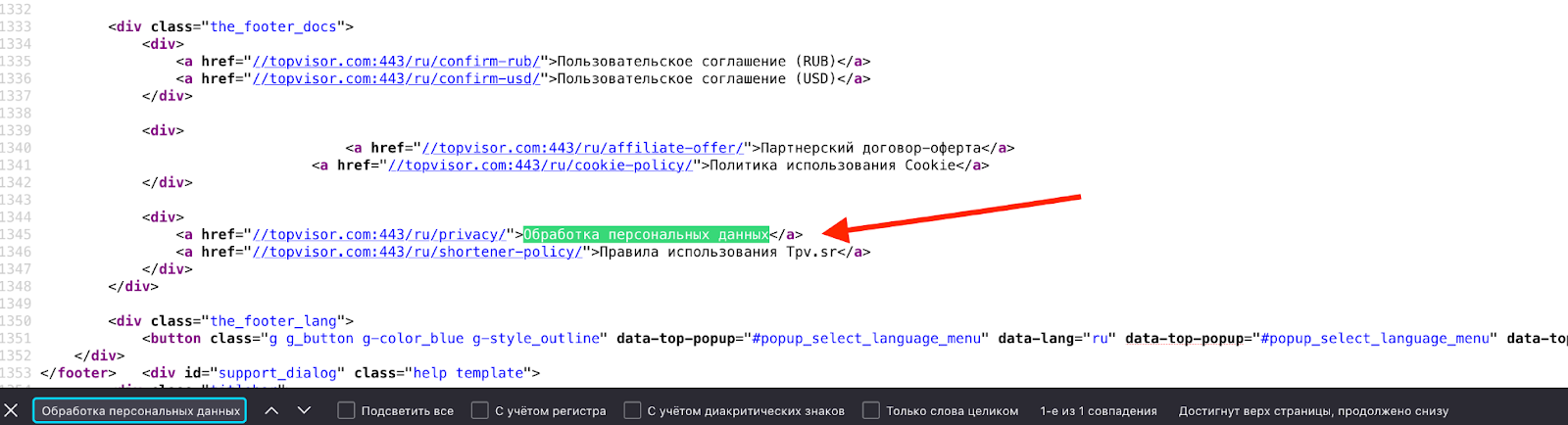Screen dimensions: 1568x425
Task: Open the cookie-policy href link
Action: point(540,165)
